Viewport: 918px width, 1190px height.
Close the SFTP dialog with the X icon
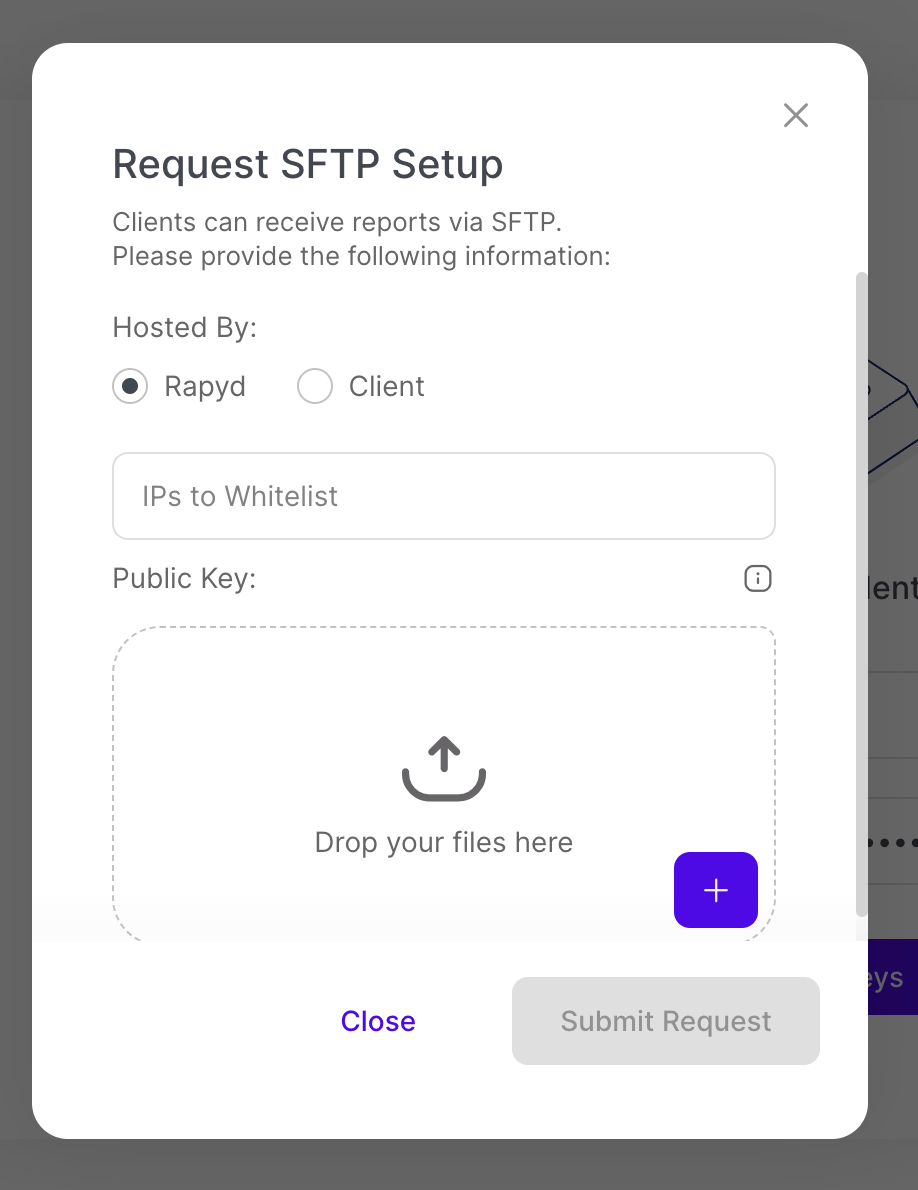click(795, 115)
